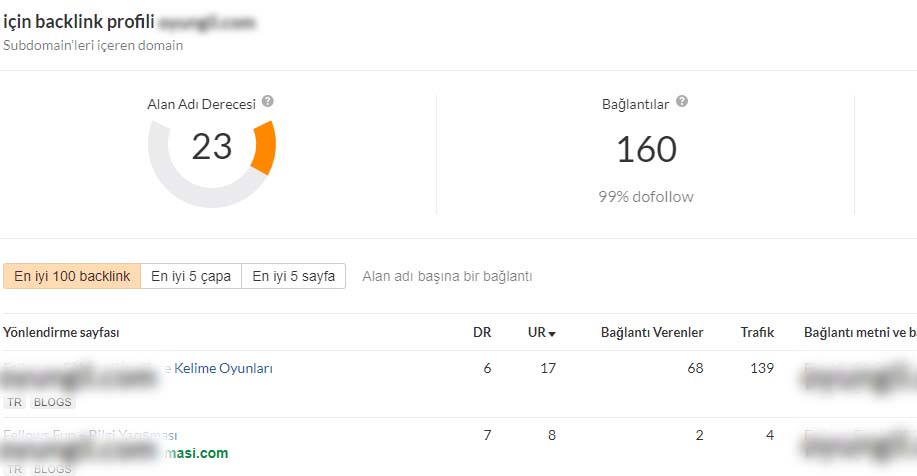Click the help icon beside Bağlantılar

click(682, 101)
